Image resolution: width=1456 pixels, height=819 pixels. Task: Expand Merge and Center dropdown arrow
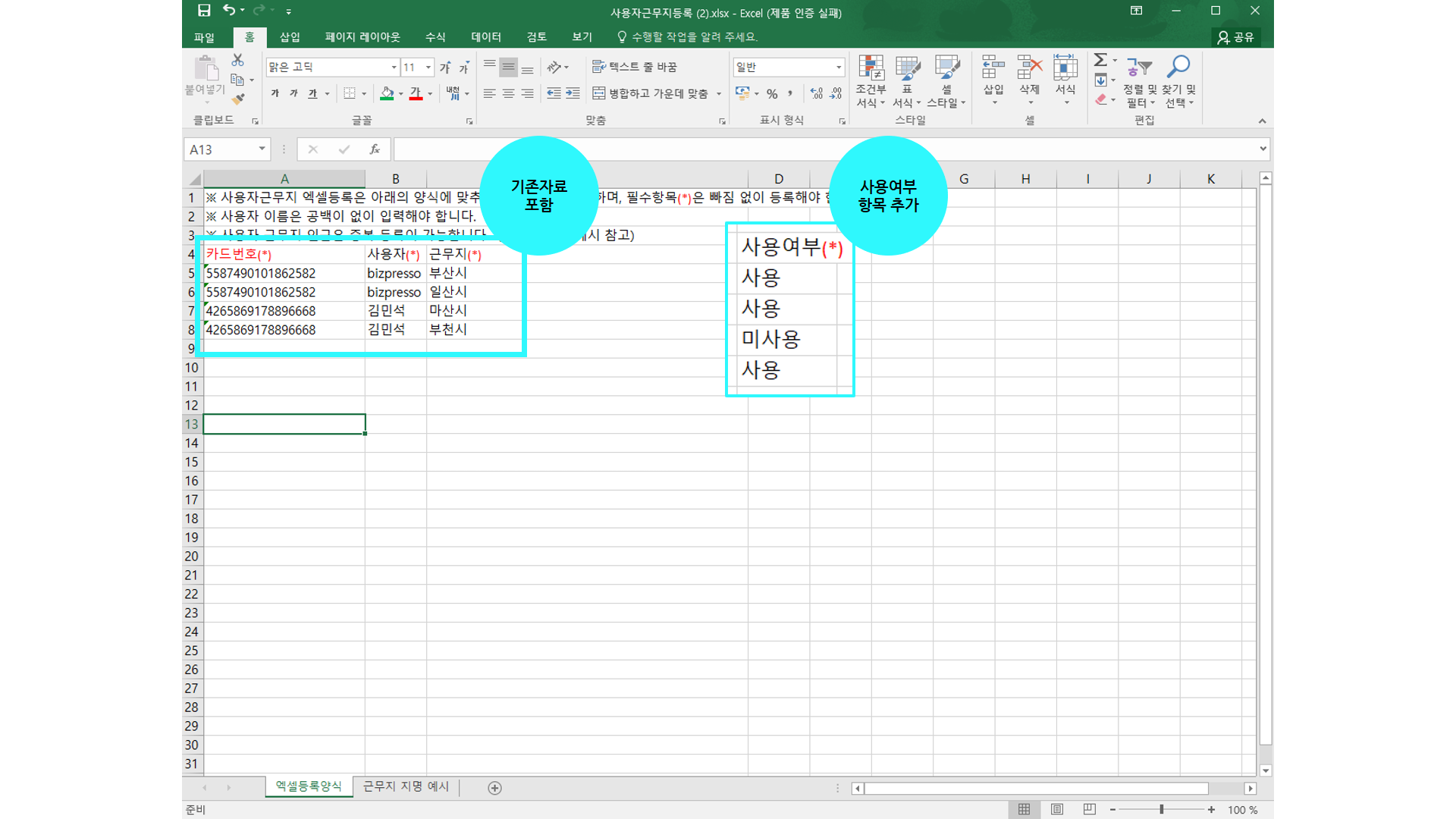pyautogui.click(x=719, y=93)
